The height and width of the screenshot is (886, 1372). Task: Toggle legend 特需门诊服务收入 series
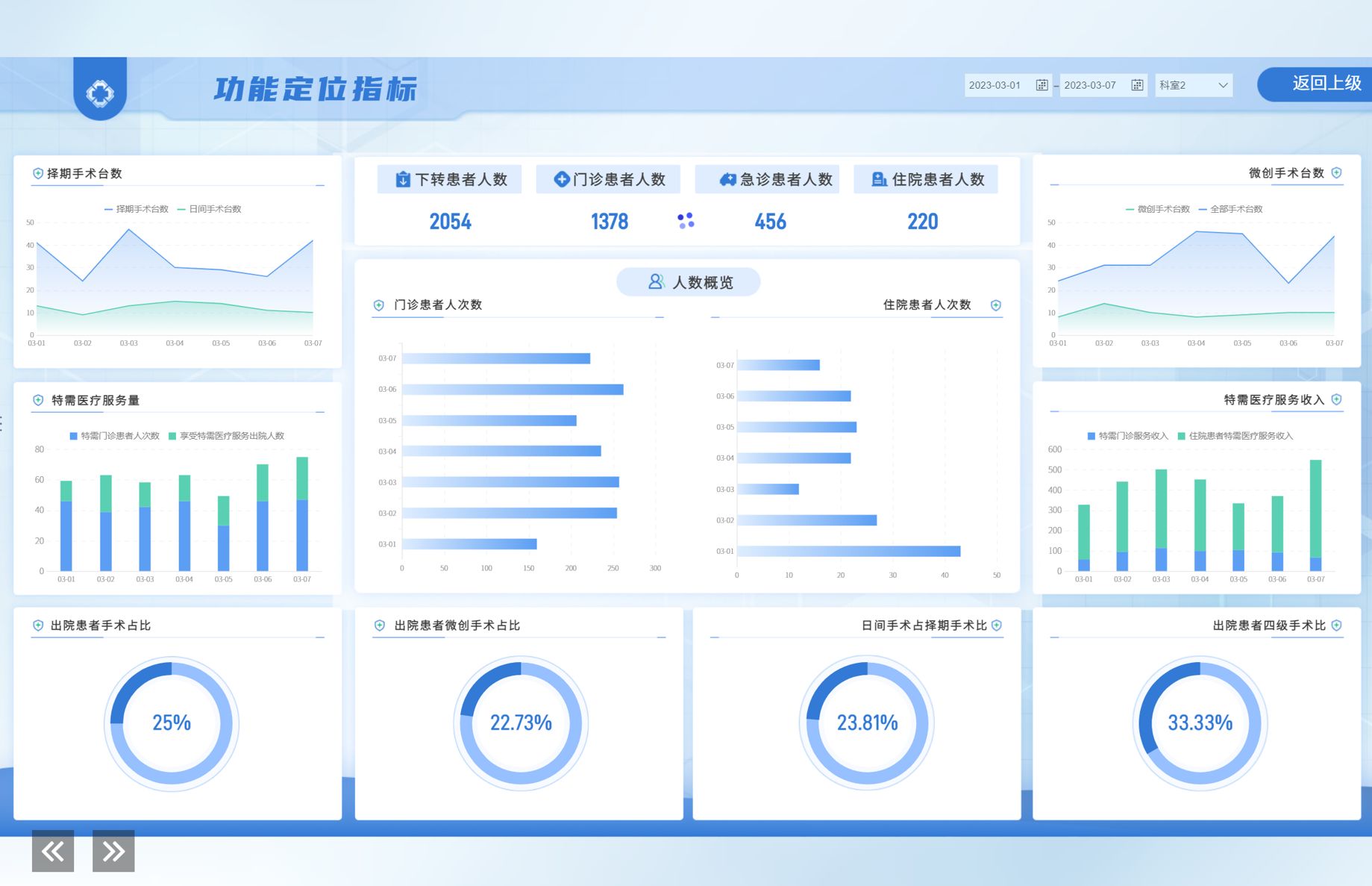point(1128,436)
